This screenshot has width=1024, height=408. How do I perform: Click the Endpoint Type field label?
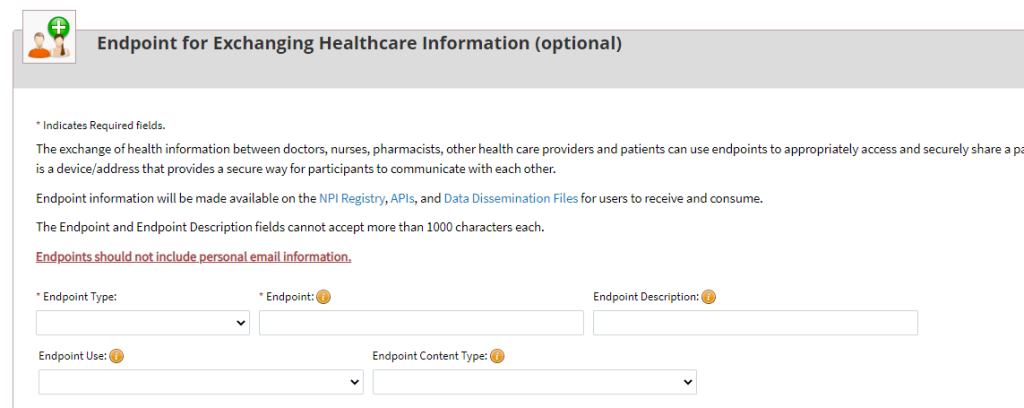[x=81, y=297]
